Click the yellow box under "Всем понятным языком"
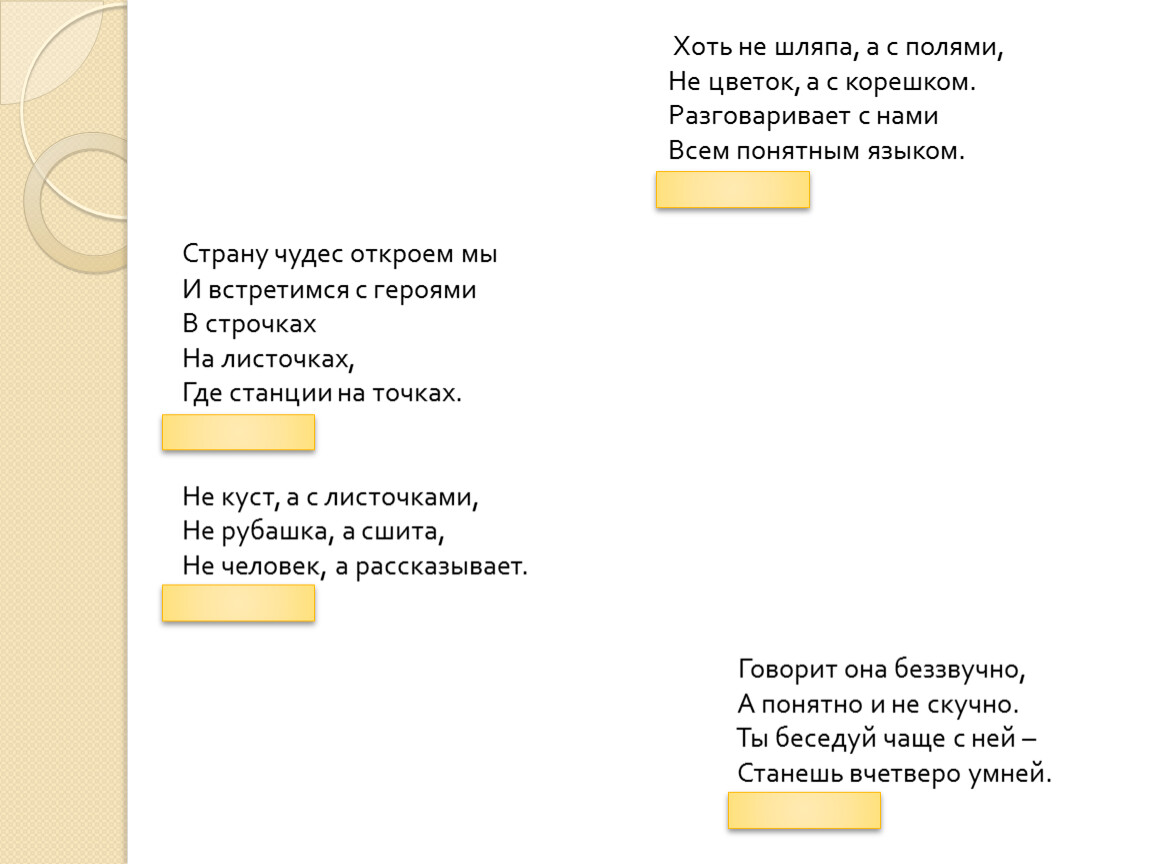1150x864 pixels. pyautogui.click(x=732, y=190)
